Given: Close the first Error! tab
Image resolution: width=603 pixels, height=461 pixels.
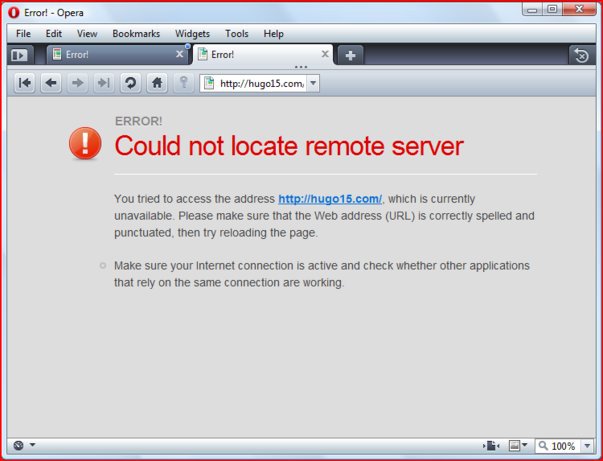Looking at the screenshot, I should click(179, 54).
